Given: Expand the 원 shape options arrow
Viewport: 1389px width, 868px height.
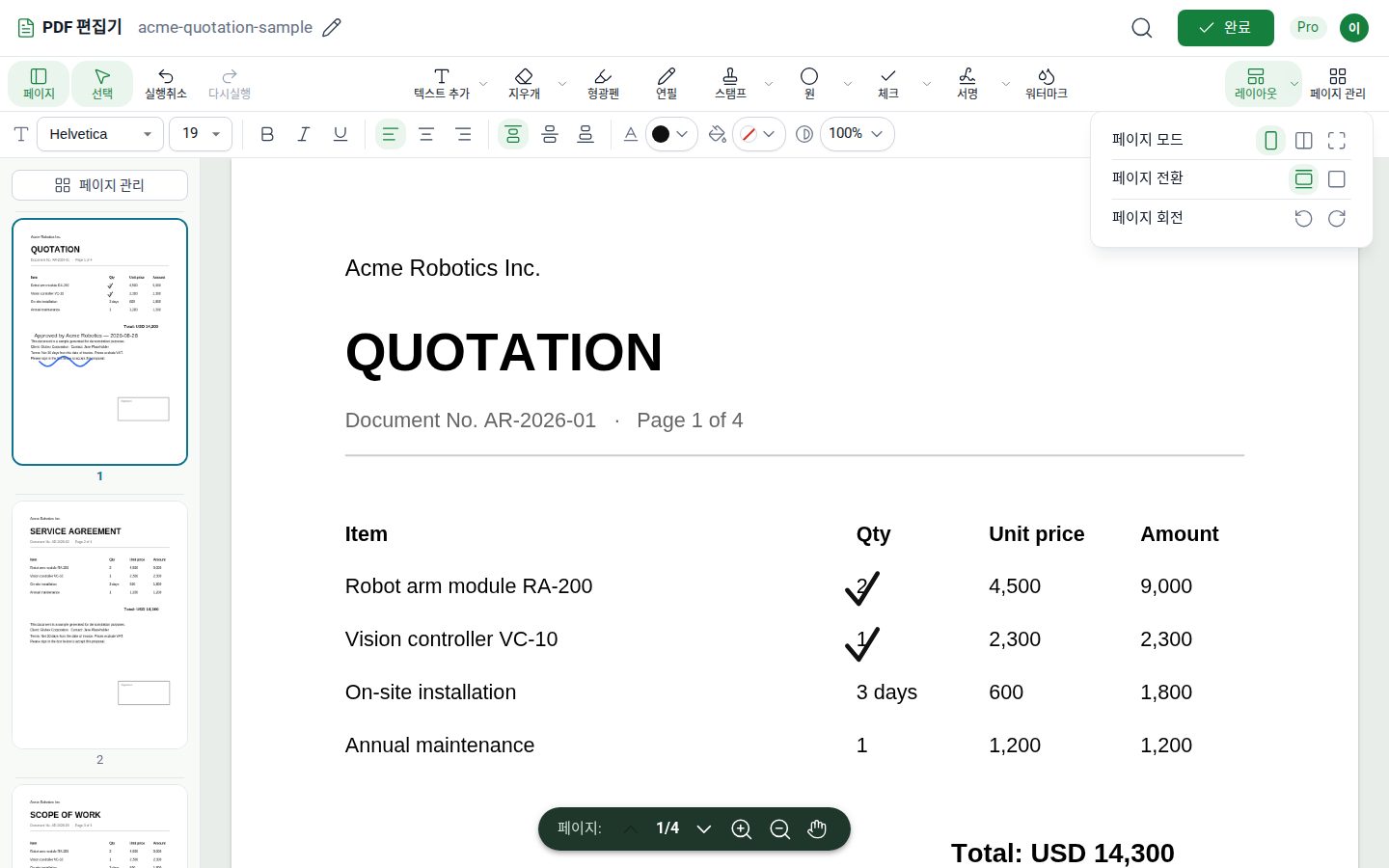Looking at the screenshot, I should coord(848,84).
